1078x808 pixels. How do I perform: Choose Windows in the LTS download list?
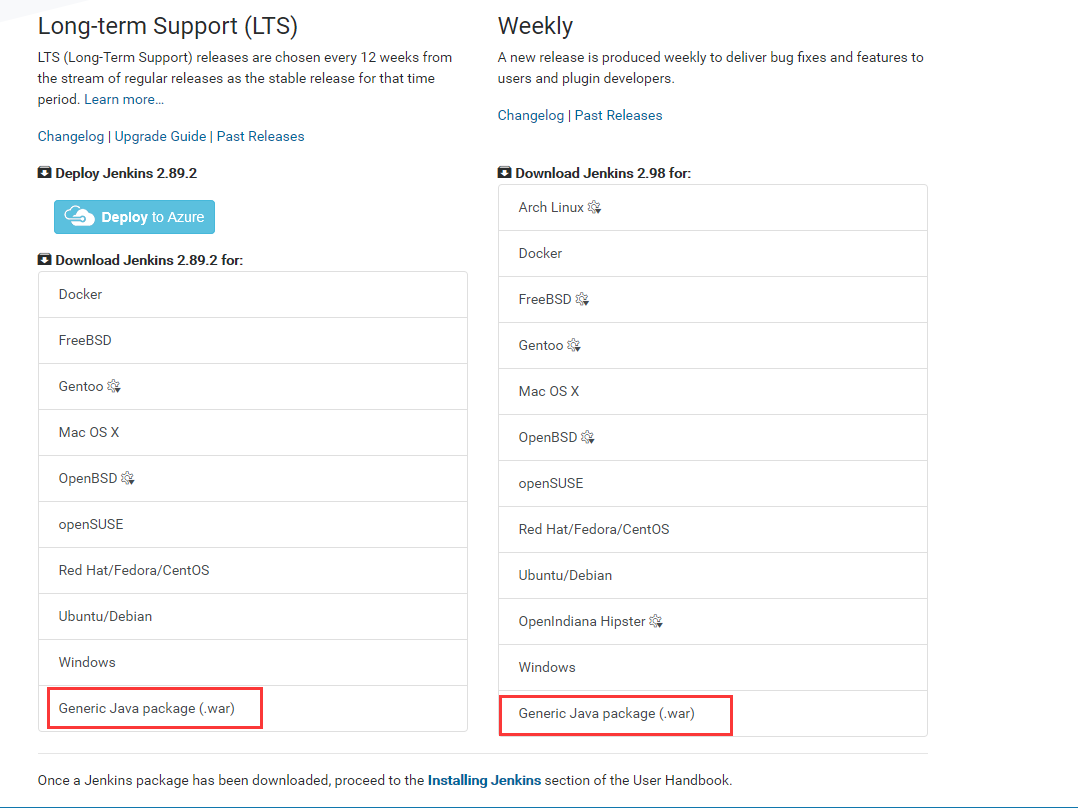(x=87, y=663)
